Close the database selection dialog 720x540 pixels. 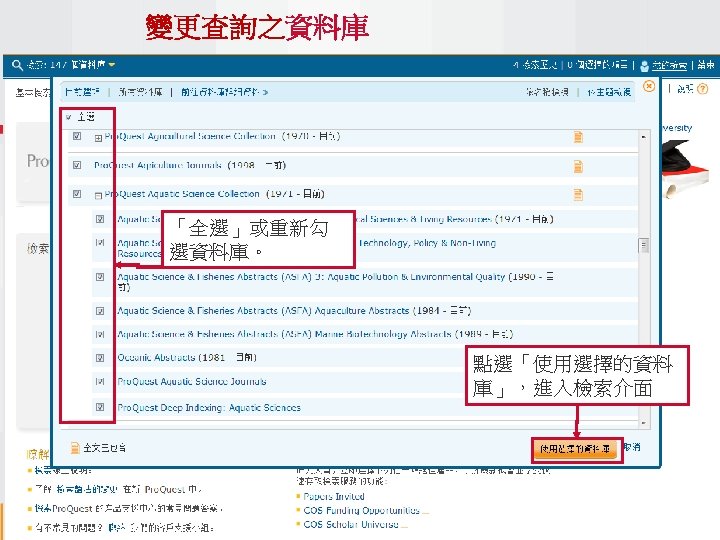649,86
